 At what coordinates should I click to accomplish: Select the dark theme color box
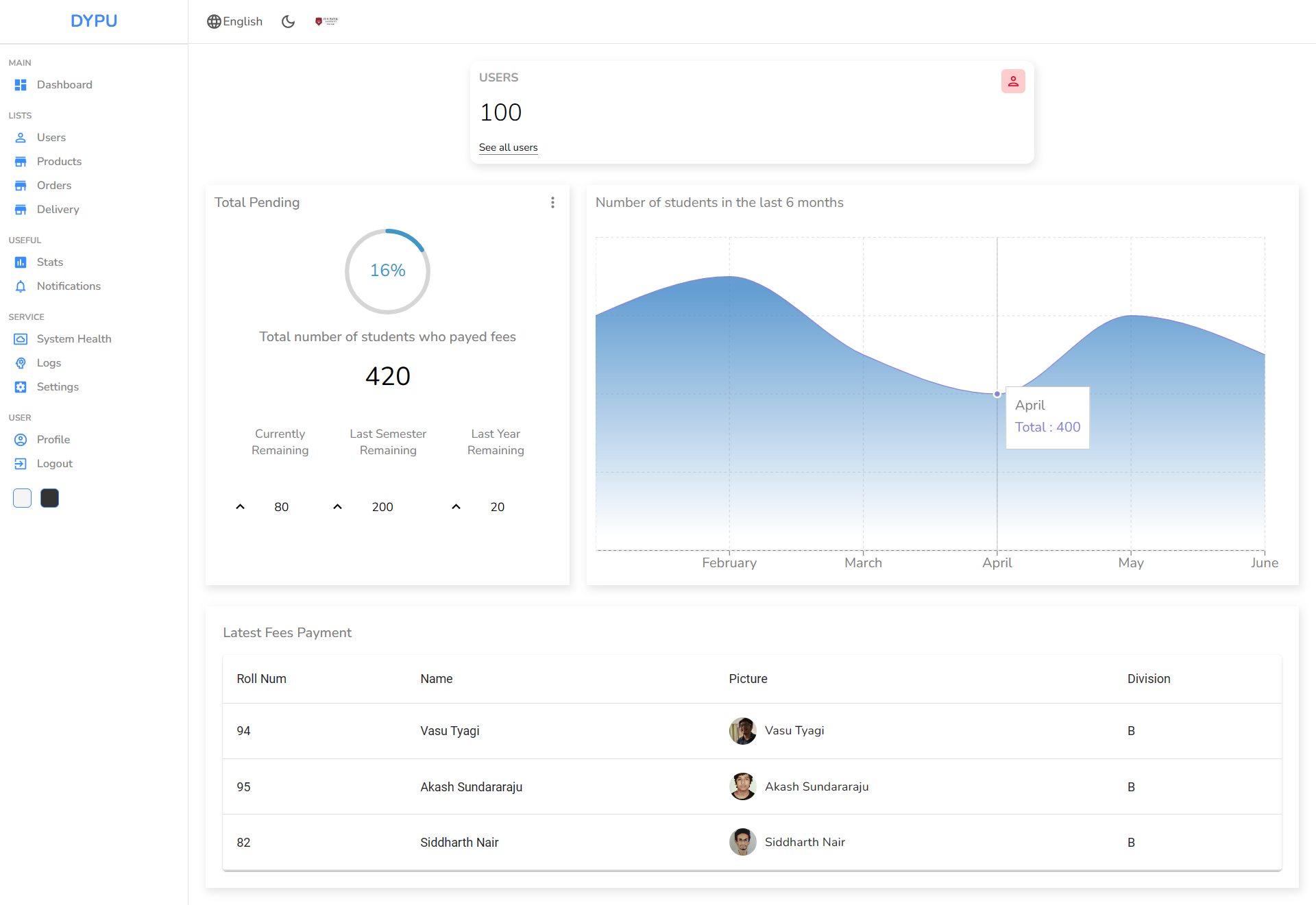click(x=49, y=498)
